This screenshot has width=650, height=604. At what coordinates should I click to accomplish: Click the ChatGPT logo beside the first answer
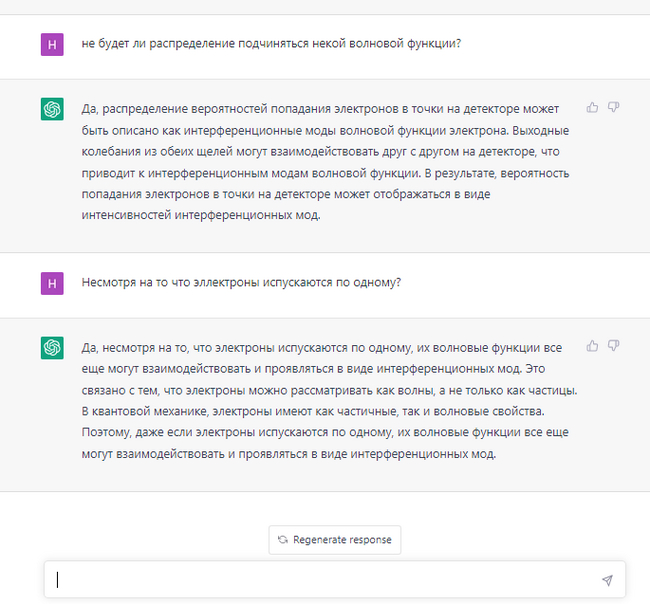point(52,109)
